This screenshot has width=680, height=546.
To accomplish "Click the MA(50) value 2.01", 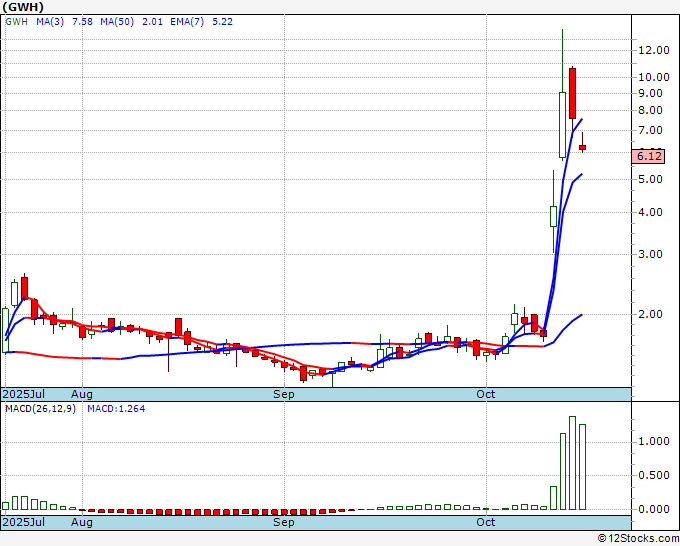I will (x=153, y=22).
